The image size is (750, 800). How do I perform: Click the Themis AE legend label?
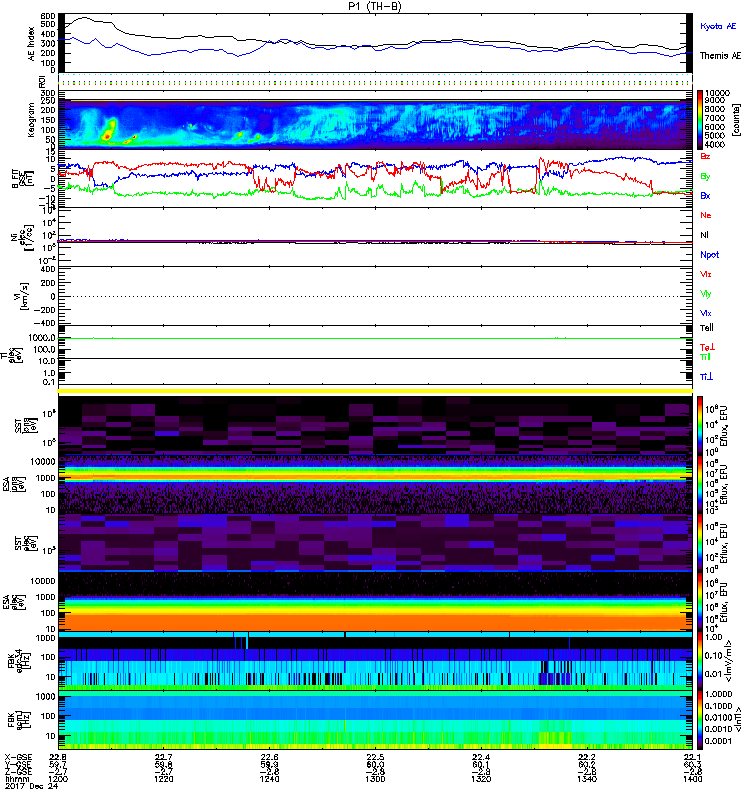click(720, 57)
